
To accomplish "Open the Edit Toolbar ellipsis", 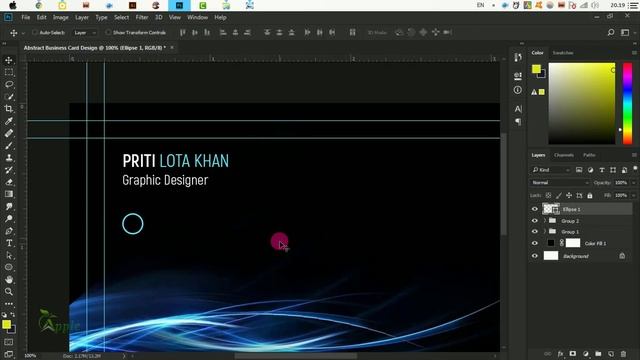I will point(9,304).
